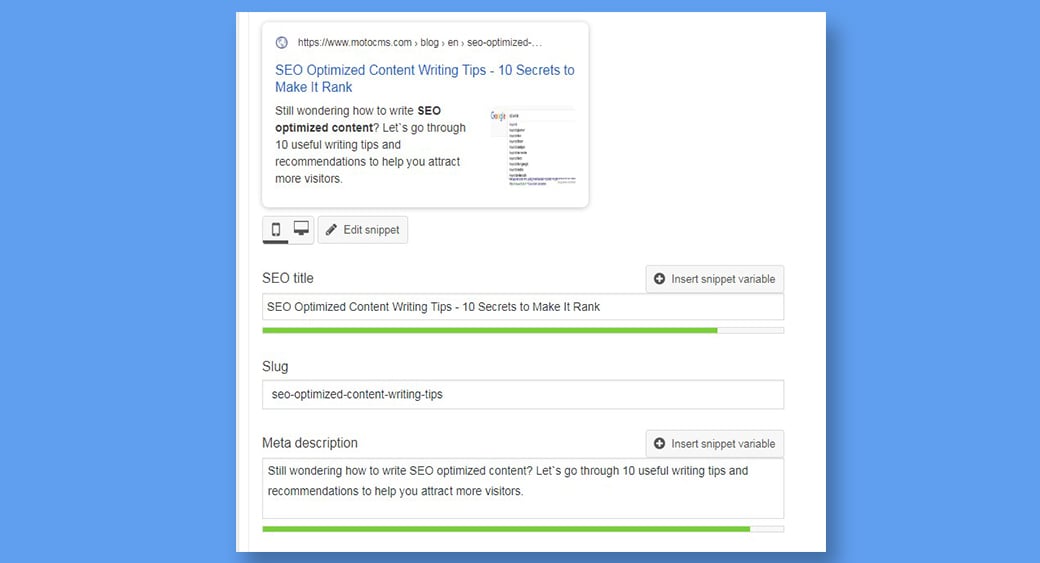
Task: Focus the Meta description text area
Action: tap(522, 487)
